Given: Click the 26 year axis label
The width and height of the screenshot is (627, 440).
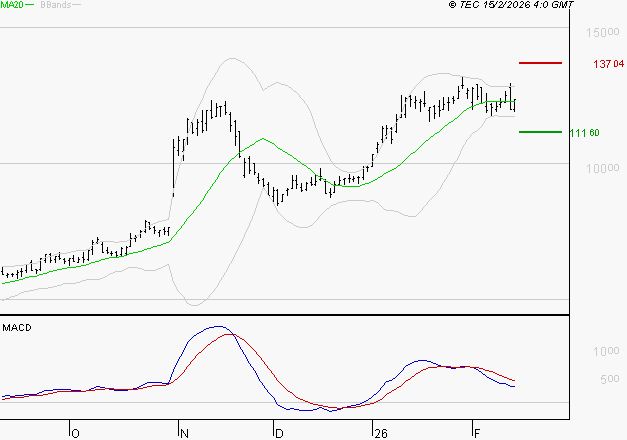Looking at the screenshot, I should (381, 434).
